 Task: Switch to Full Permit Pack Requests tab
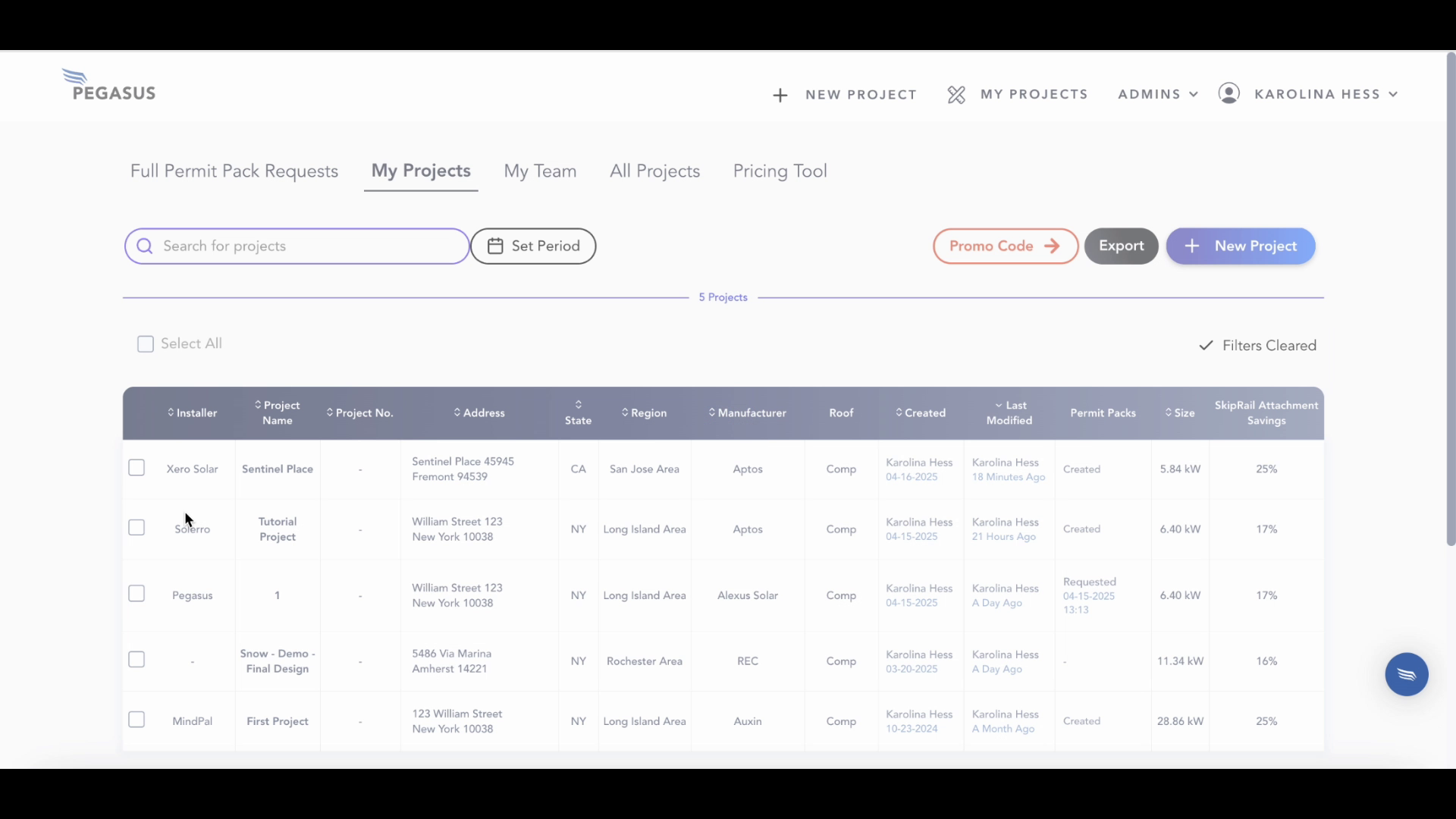(234, 171)
